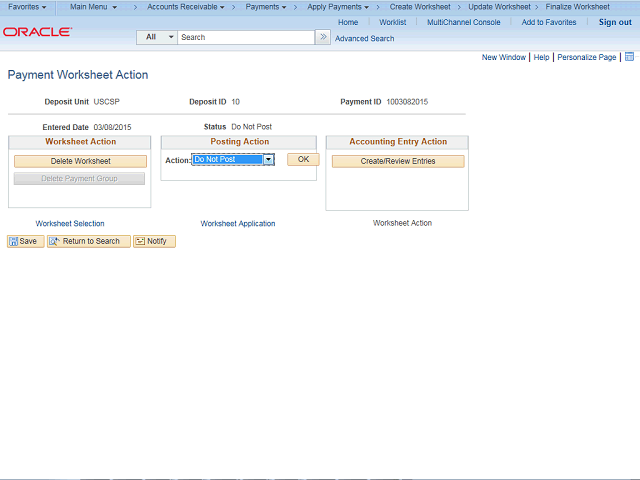Click Create/Review Entries button

398,161
